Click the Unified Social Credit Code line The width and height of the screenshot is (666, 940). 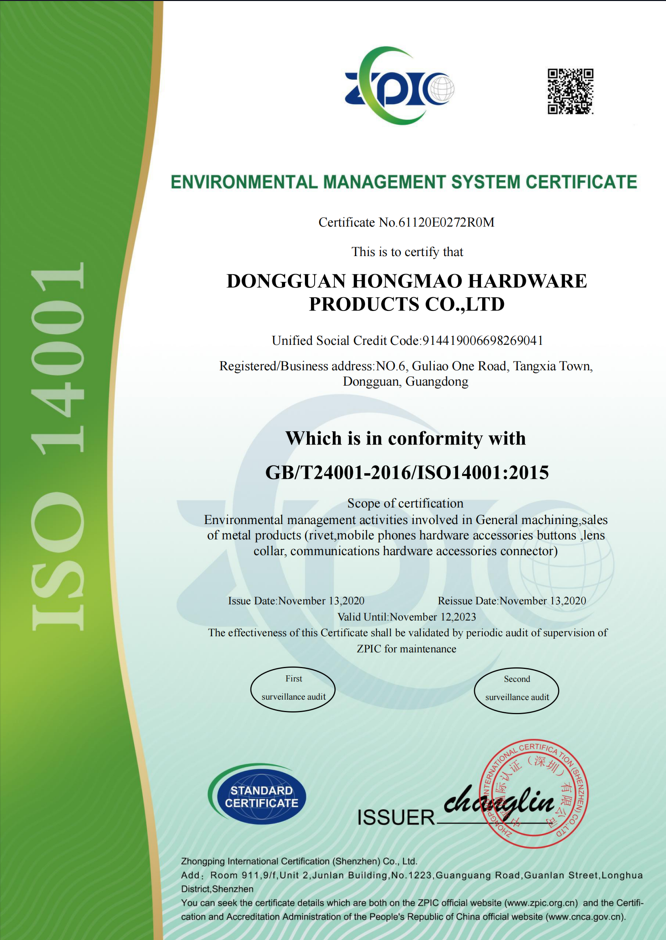pos(408,341)
